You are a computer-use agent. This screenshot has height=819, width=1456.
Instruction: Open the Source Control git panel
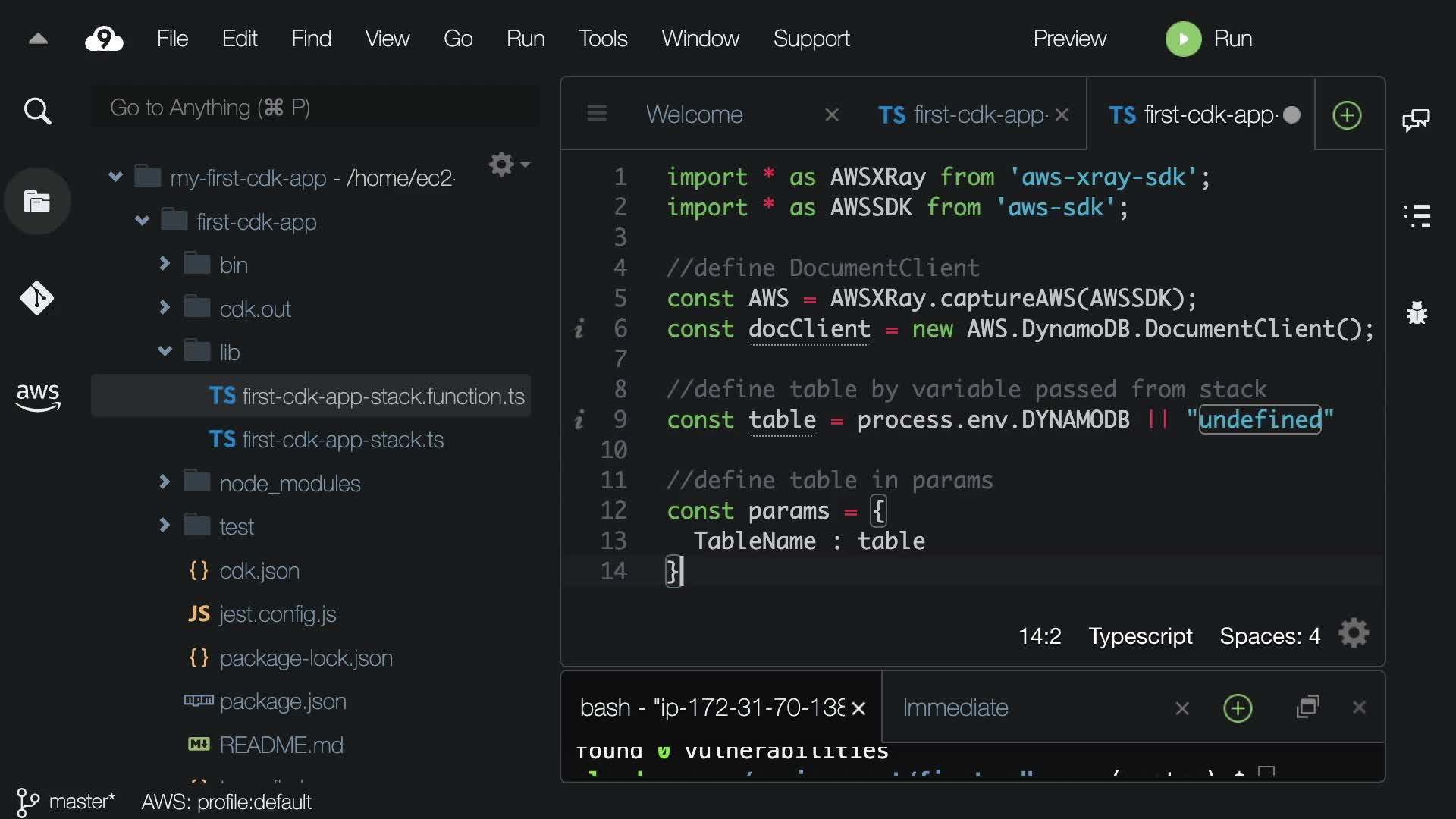pyautogui.click(x=37, y=298)
